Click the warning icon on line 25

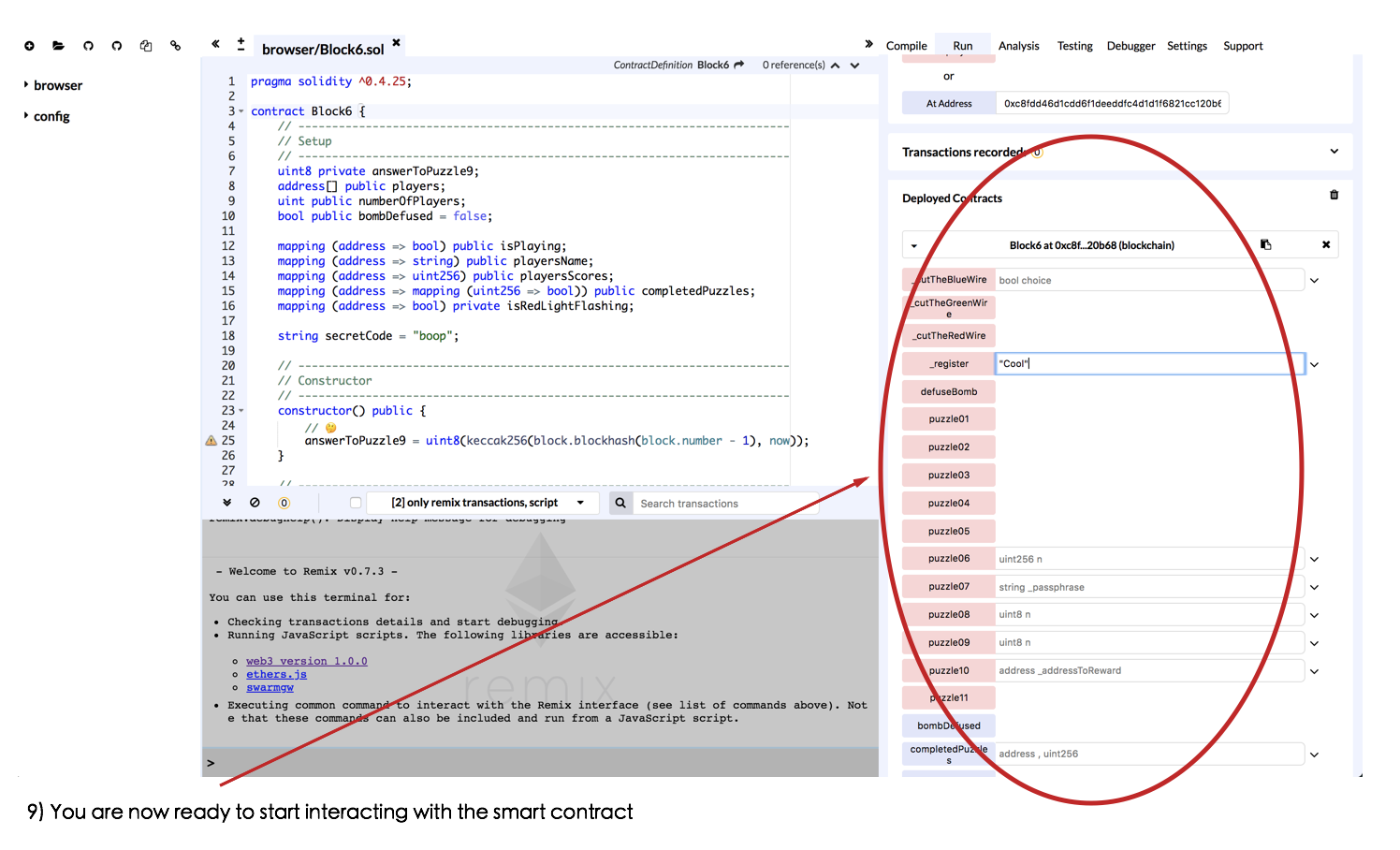[x=211, y=440]
